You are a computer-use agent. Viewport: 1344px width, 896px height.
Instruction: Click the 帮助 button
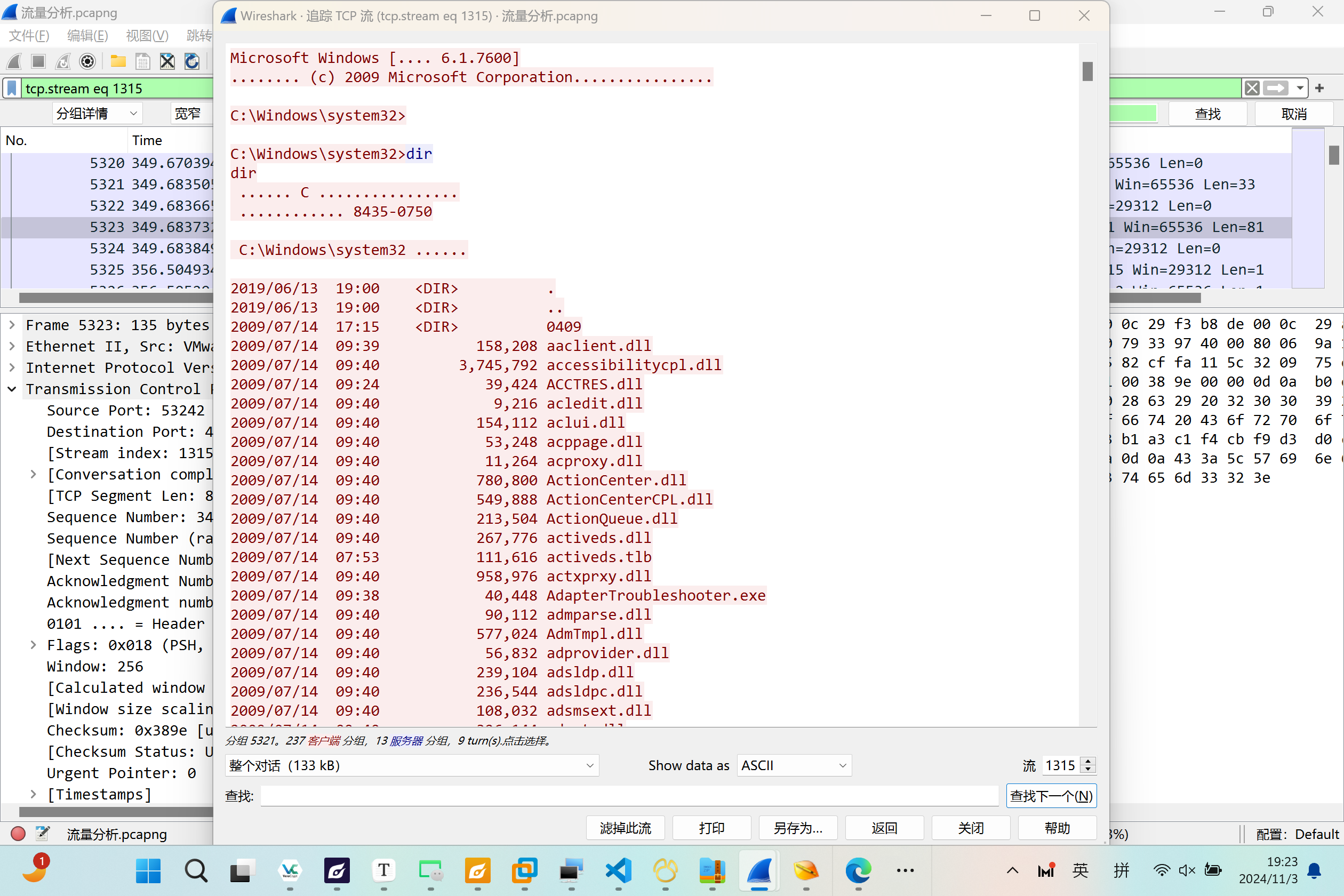click(1057, 828)
